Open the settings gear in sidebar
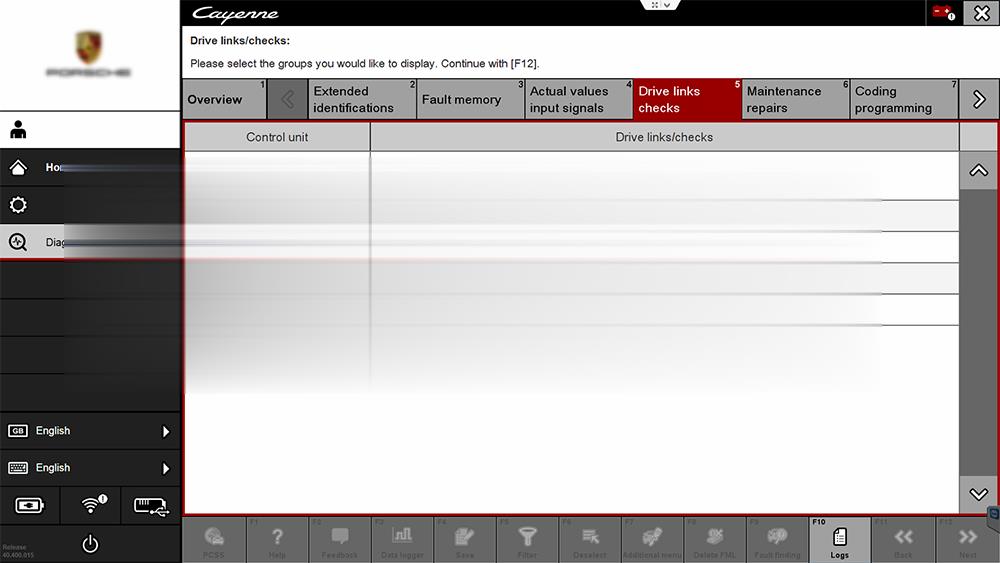Image resolution: width=1000 pixels, height=563 pixels. (18, 205)
